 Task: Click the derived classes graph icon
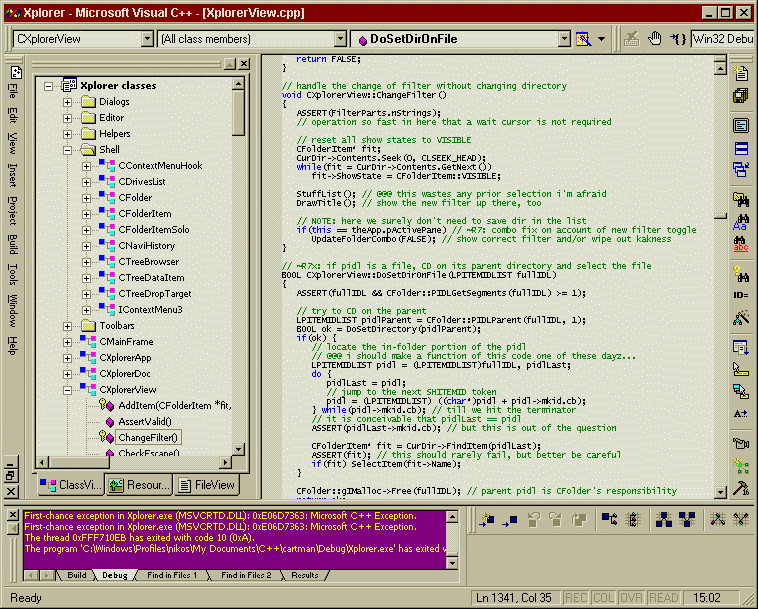pyautogui.click(x=664, y=520)
